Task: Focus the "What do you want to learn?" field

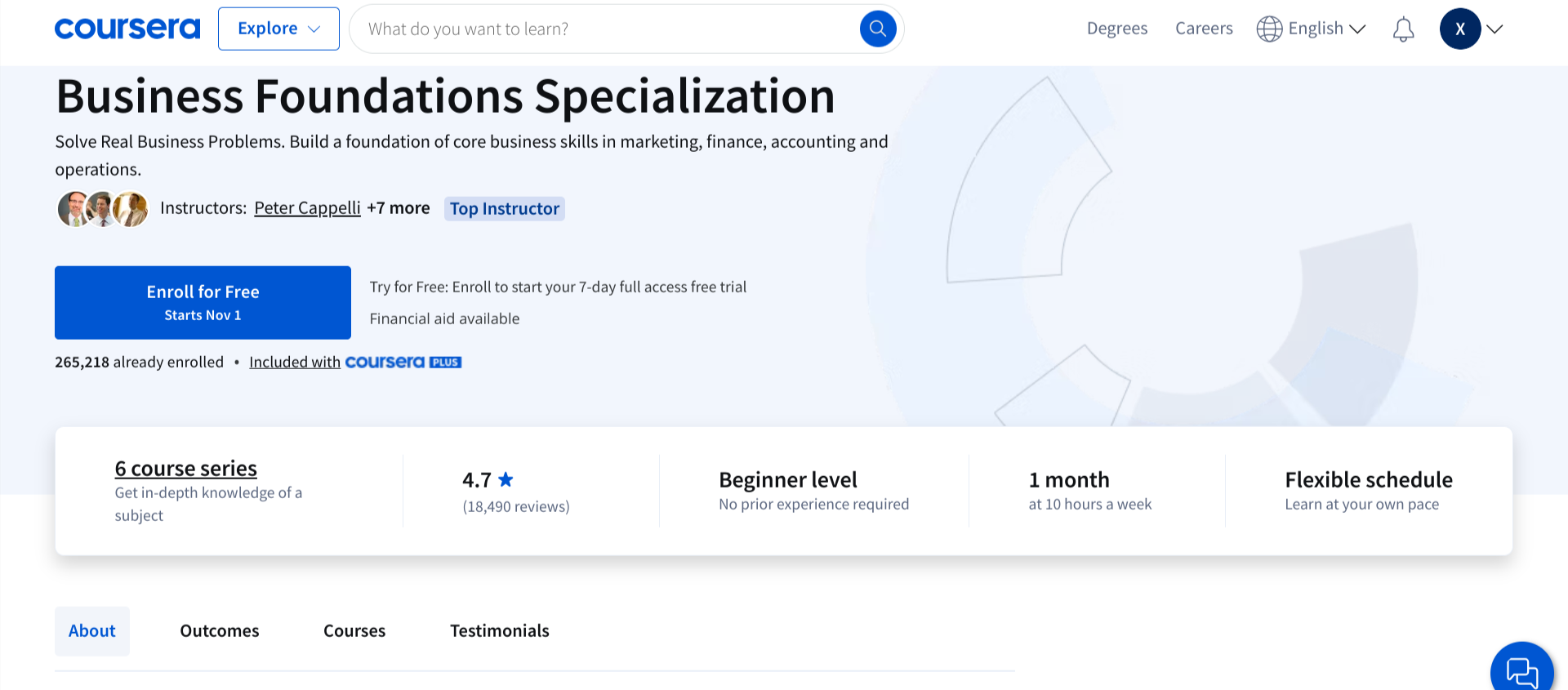Action: pyautogui.click(x=604, y=29)
